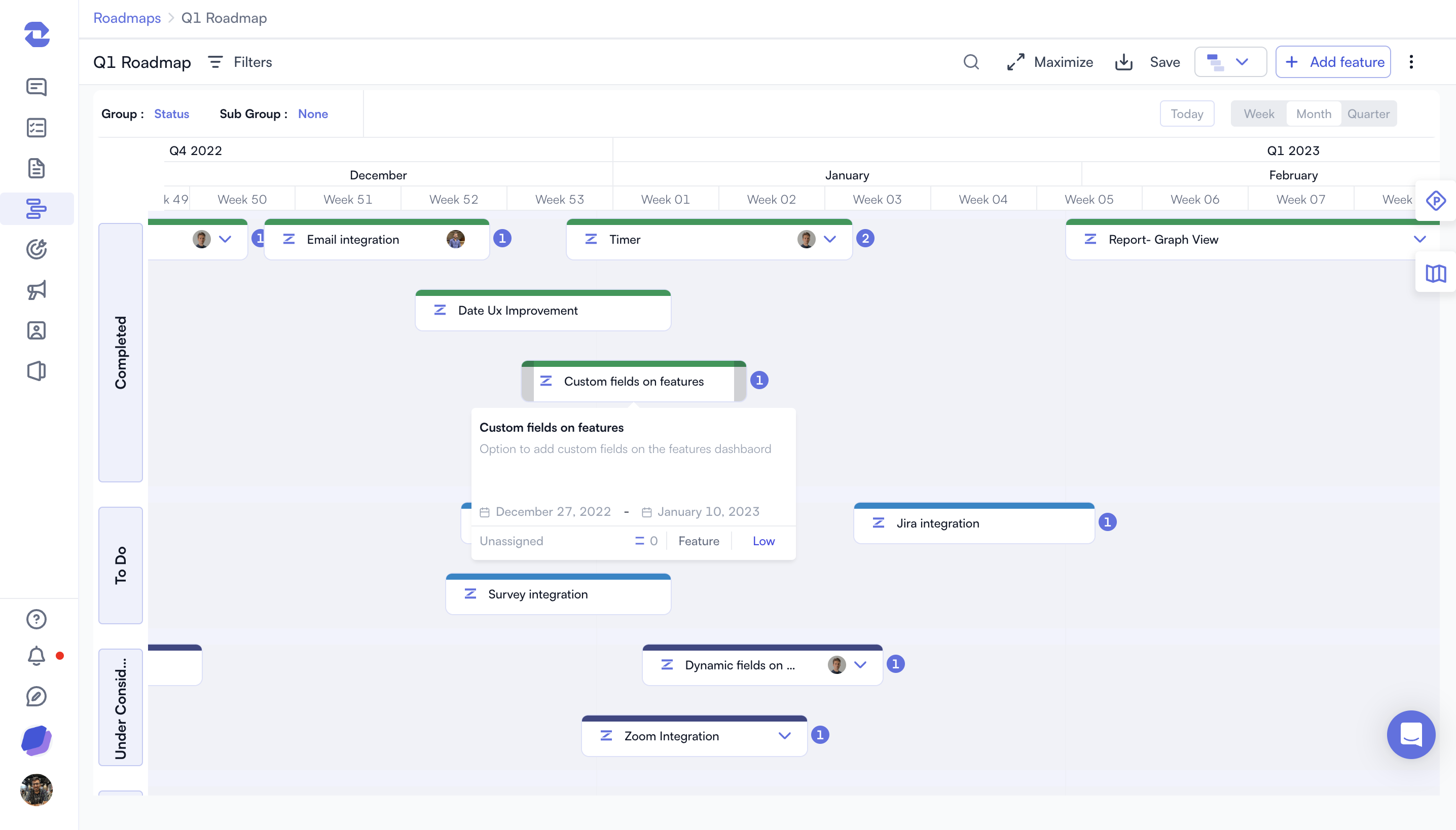This screenshot has width=1456, height=830.
Task: Switch timeline view to Week
Action: [x=1258, y=114]
